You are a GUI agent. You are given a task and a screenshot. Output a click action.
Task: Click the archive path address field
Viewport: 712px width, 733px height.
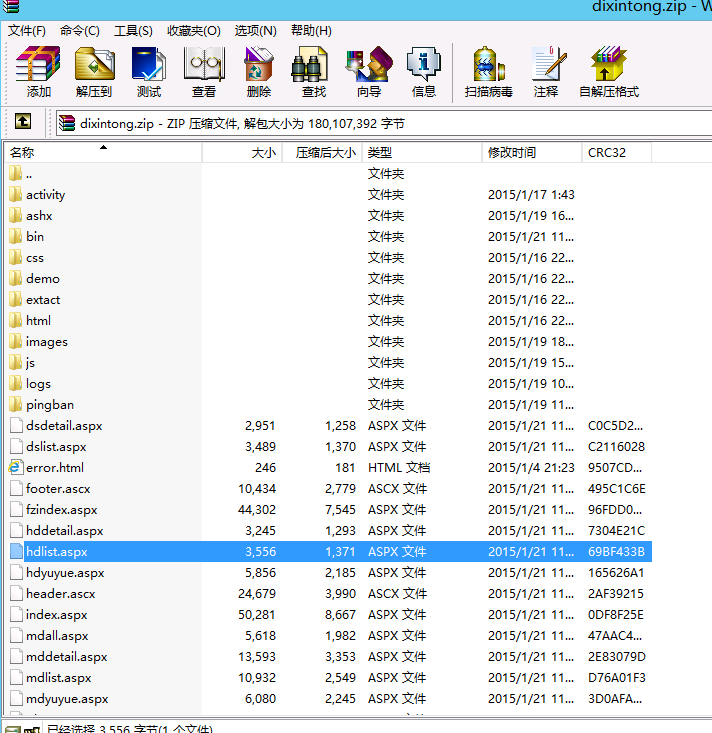pyautogui.click(x=383, y=123)
